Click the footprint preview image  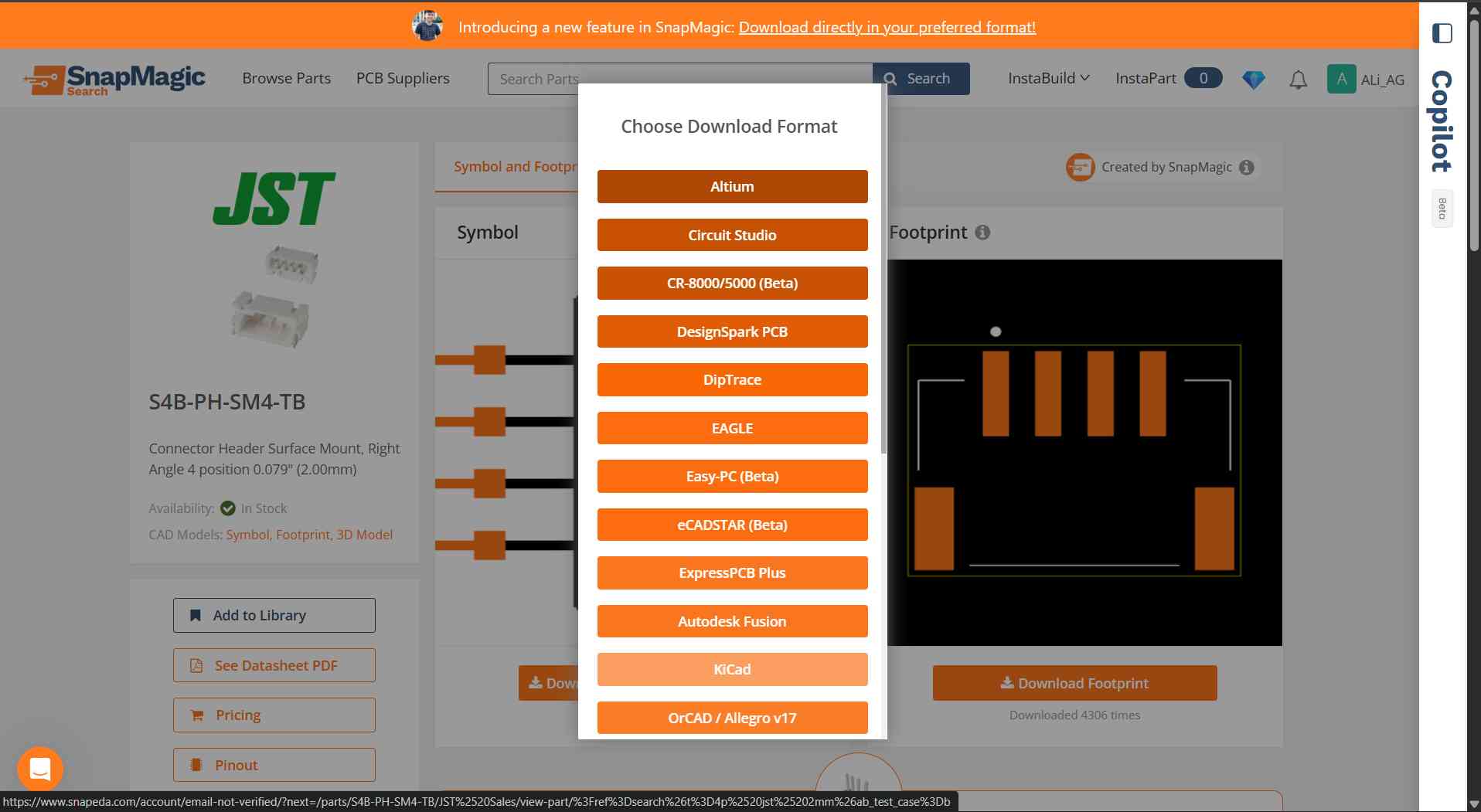point(1084,453)
